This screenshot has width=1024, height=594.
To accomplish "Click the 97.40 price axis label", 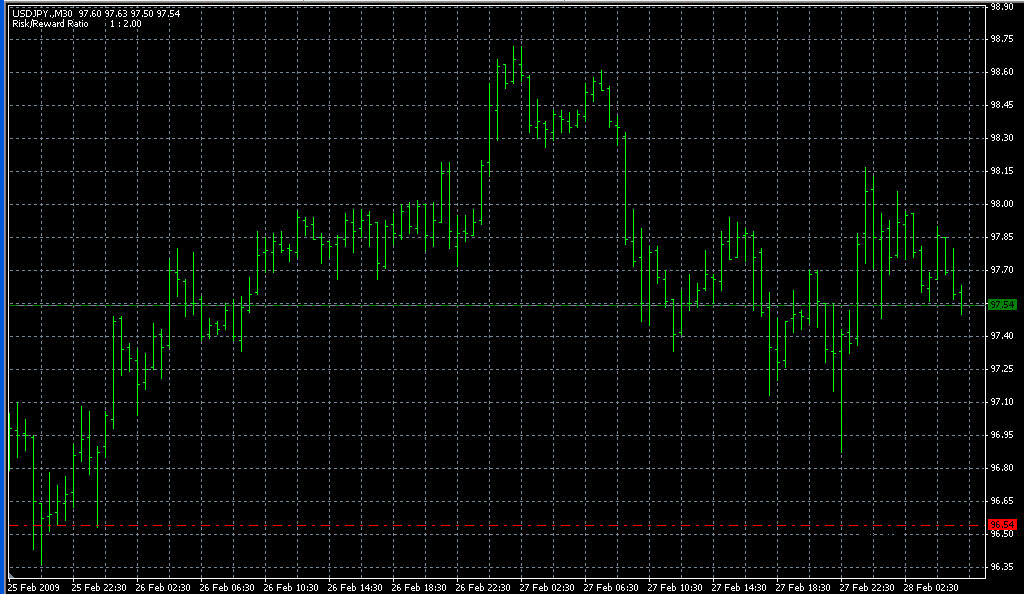I will (1002, 336).
